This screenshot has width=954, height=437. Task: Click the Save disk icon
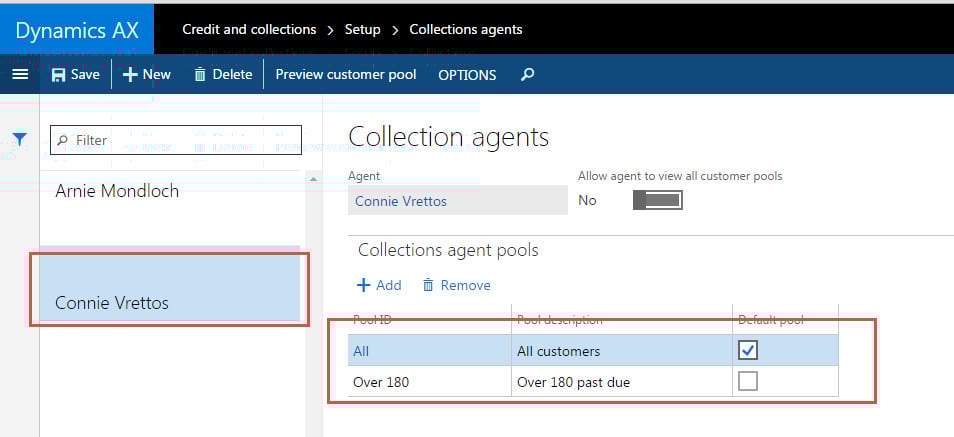(x=59, y=75)
